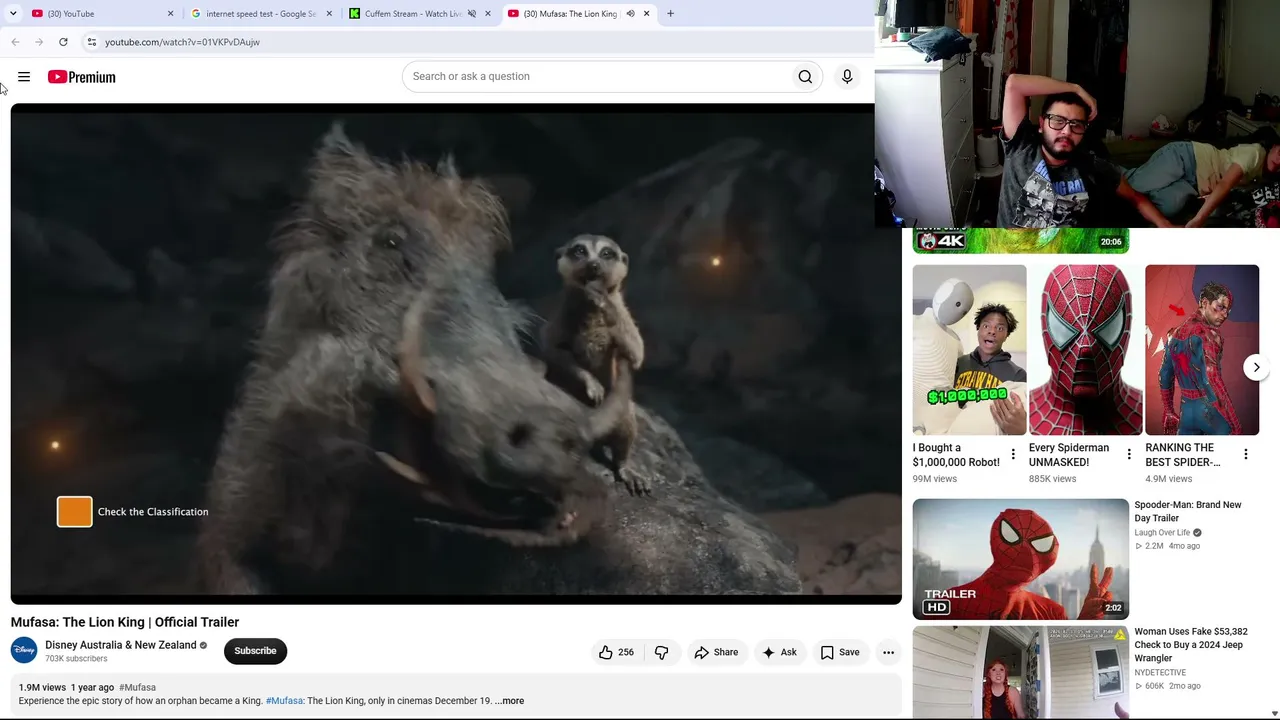Like the Mufasa trailer video
The width and height of the screenshot is (1280, 720).
click(616, 652)
